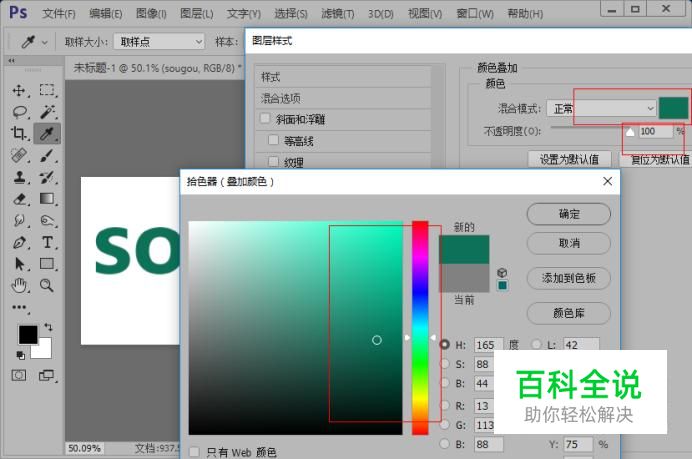This screenshot has height=459, width=692.
Task: Open the 取样大小 dropdown
Action: click(159, 42)
